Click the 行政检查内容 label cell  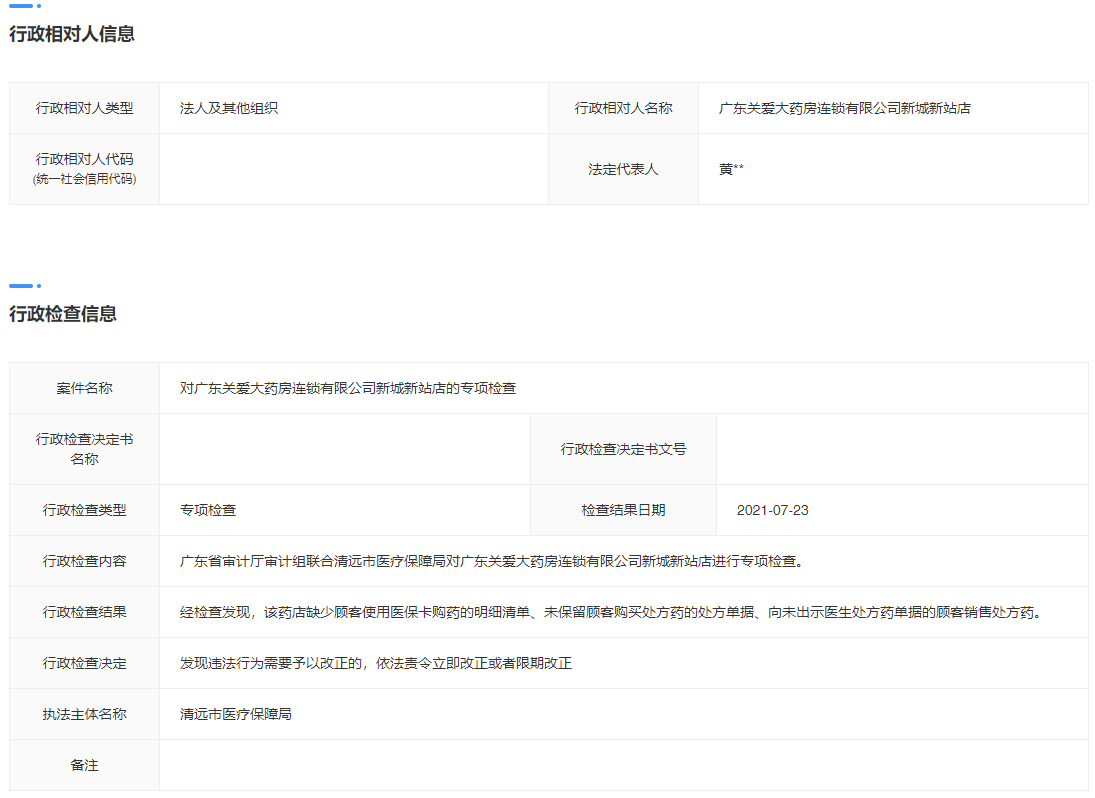(84, 561)
